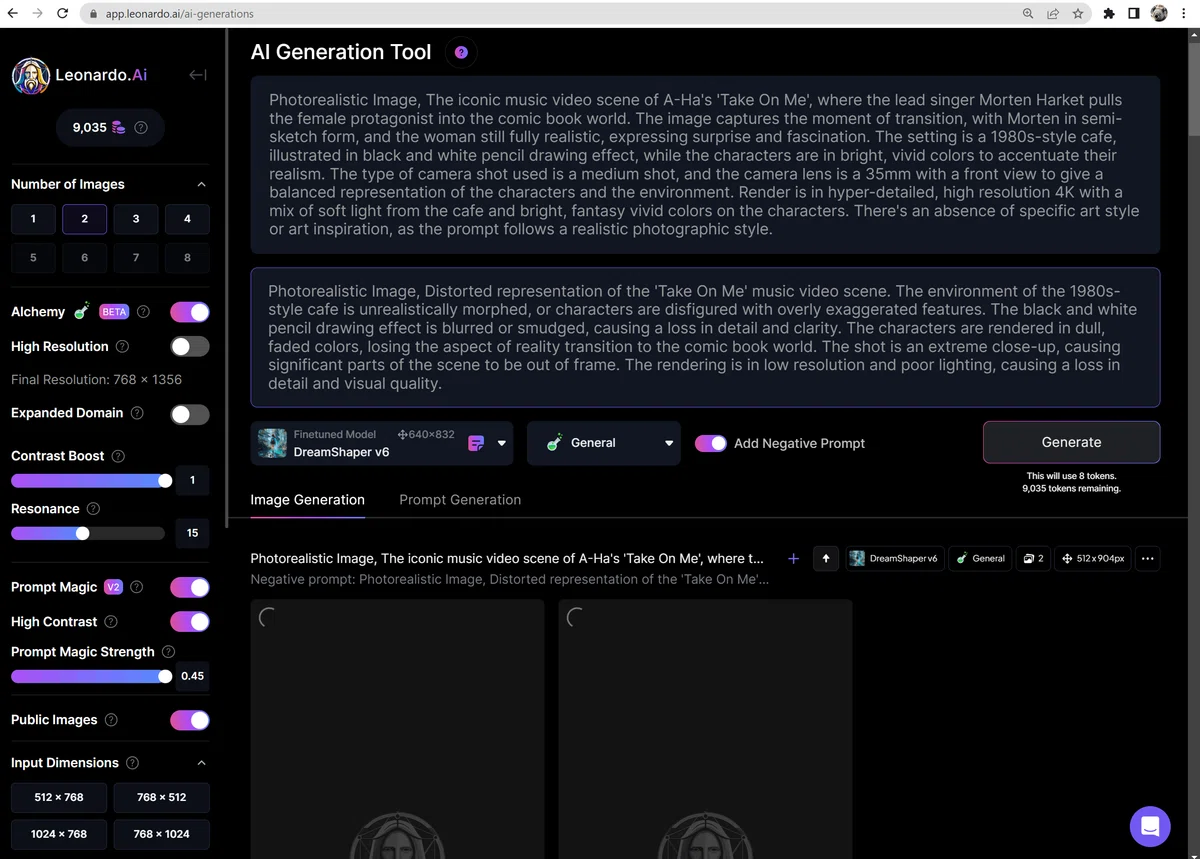
Task: Click the Input Dimensions help icon
Action: tap(133, 763)
